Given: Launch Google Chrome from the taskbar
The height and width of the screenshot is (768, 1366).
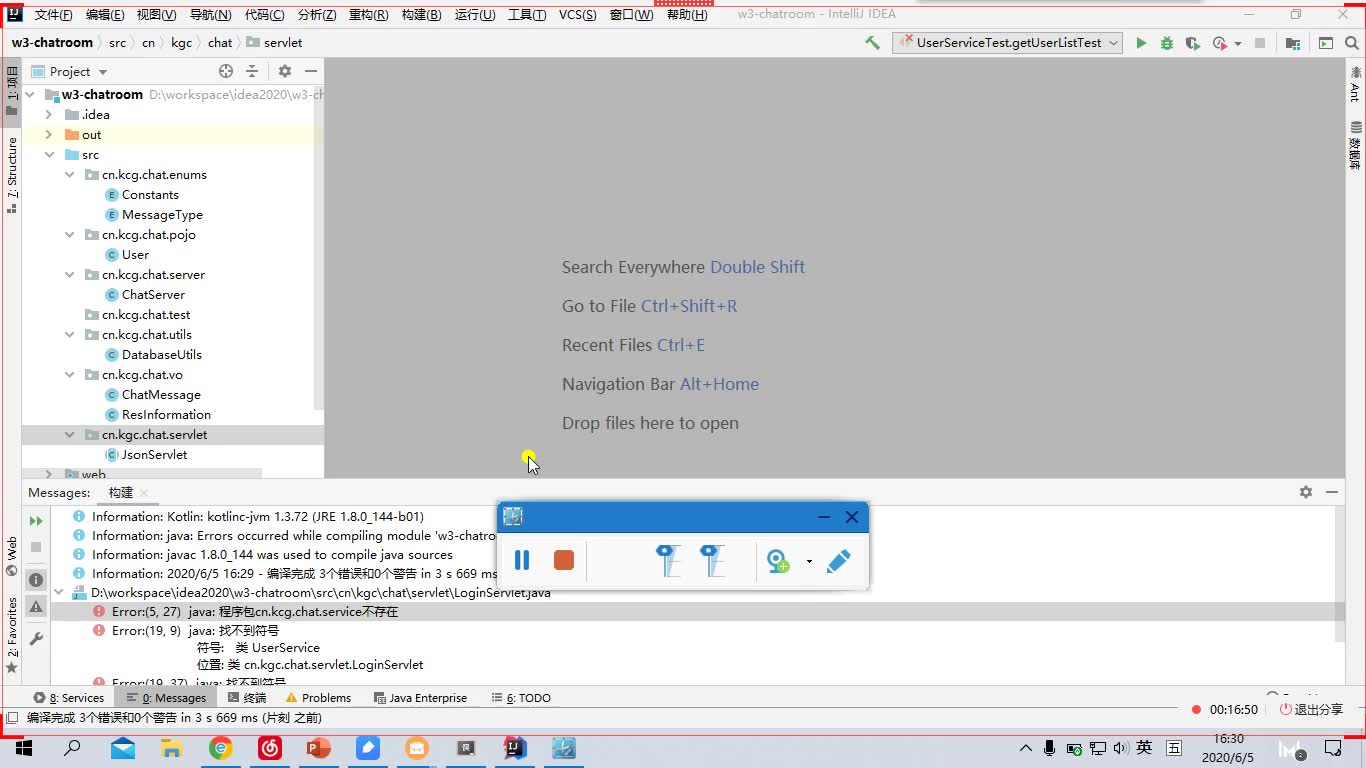Looking at the screenshot, I should (221, 747).
